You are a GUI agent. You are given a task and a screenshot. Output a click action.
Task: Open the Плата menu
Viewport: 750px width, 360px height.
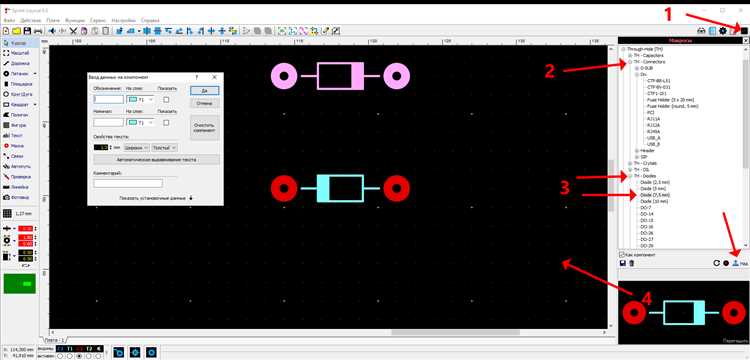53,21
